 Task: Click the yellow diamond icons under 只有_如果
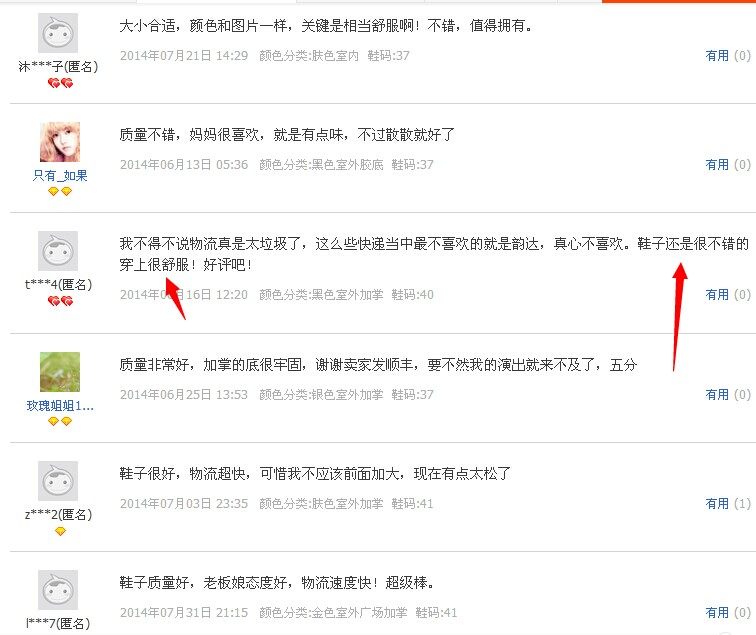point(60,191)
